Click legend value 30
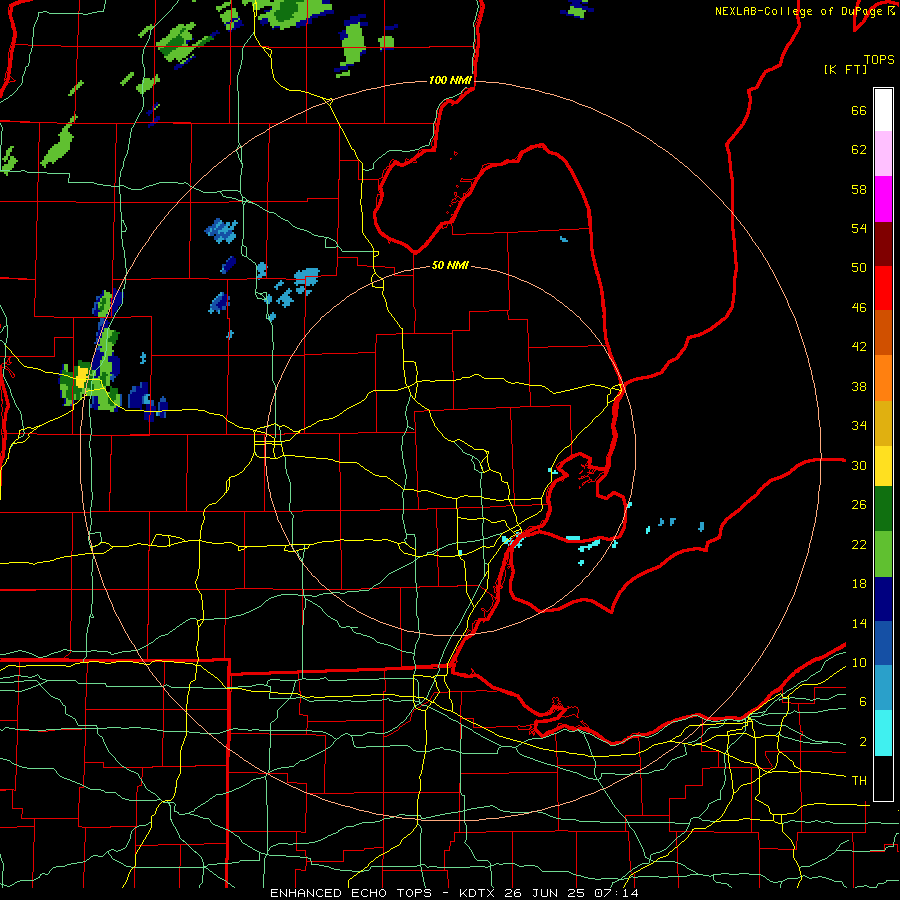The height and width of the screenshot is (900, 900). point(859,465)
